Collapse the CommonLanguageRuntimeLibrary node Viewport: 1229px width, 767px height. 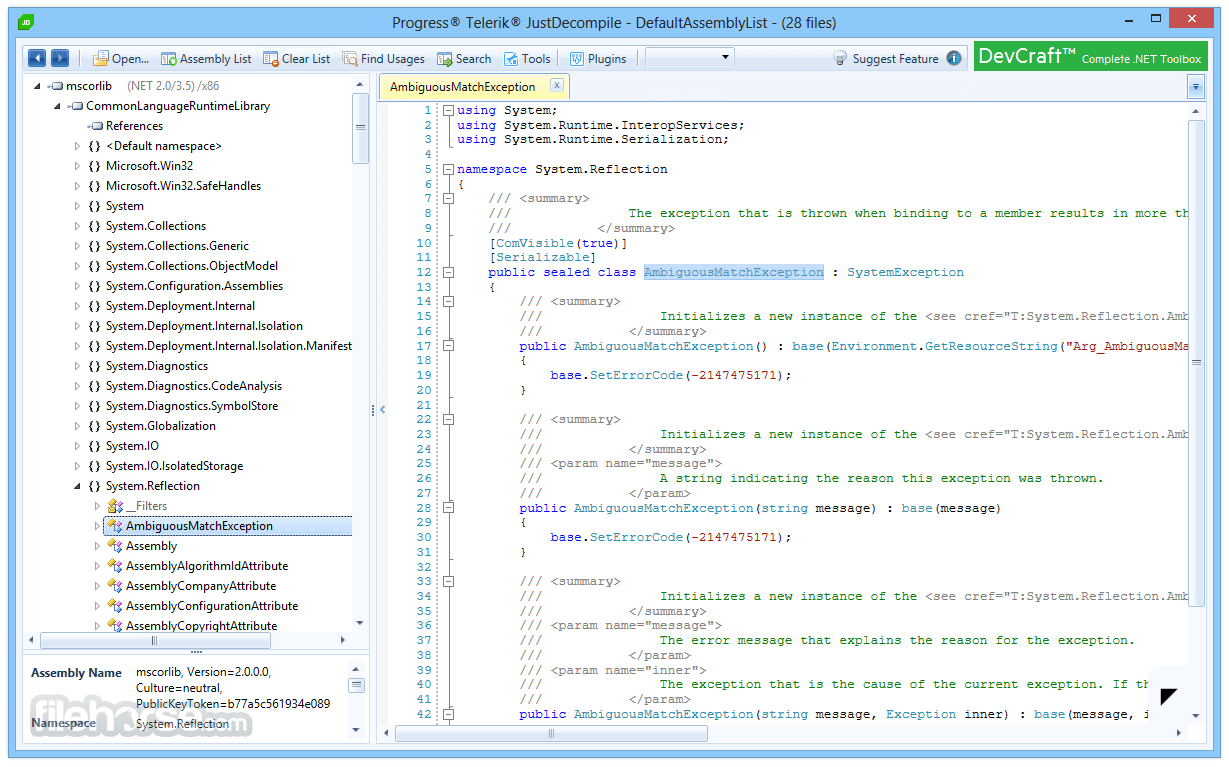pos(58,106)
